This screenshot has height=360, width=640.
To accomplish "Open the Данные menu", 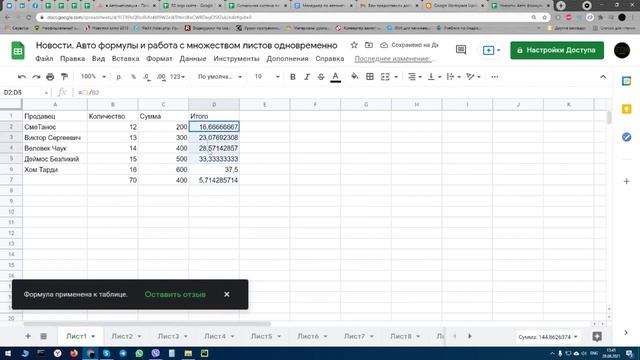I will [x=193, y=59].
